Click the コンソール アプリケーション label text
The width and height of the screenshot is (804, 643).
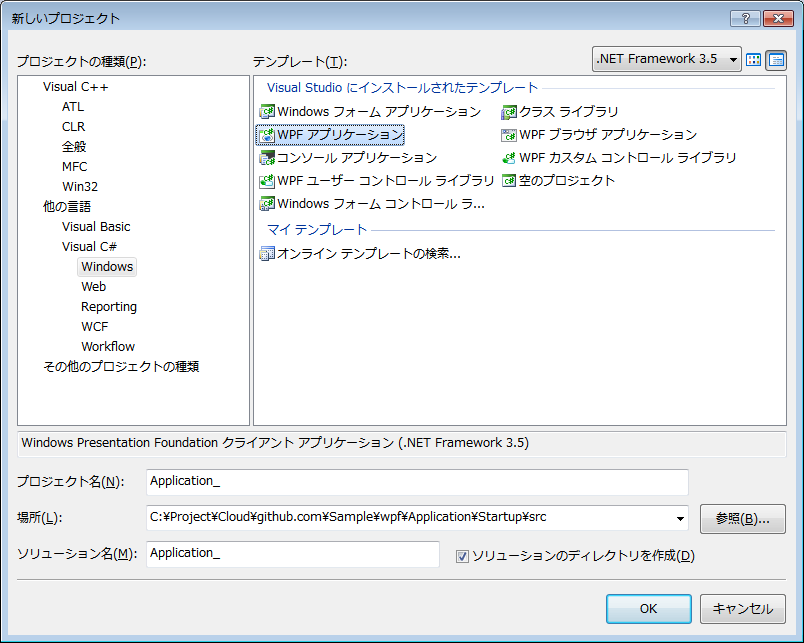(357, 158)
